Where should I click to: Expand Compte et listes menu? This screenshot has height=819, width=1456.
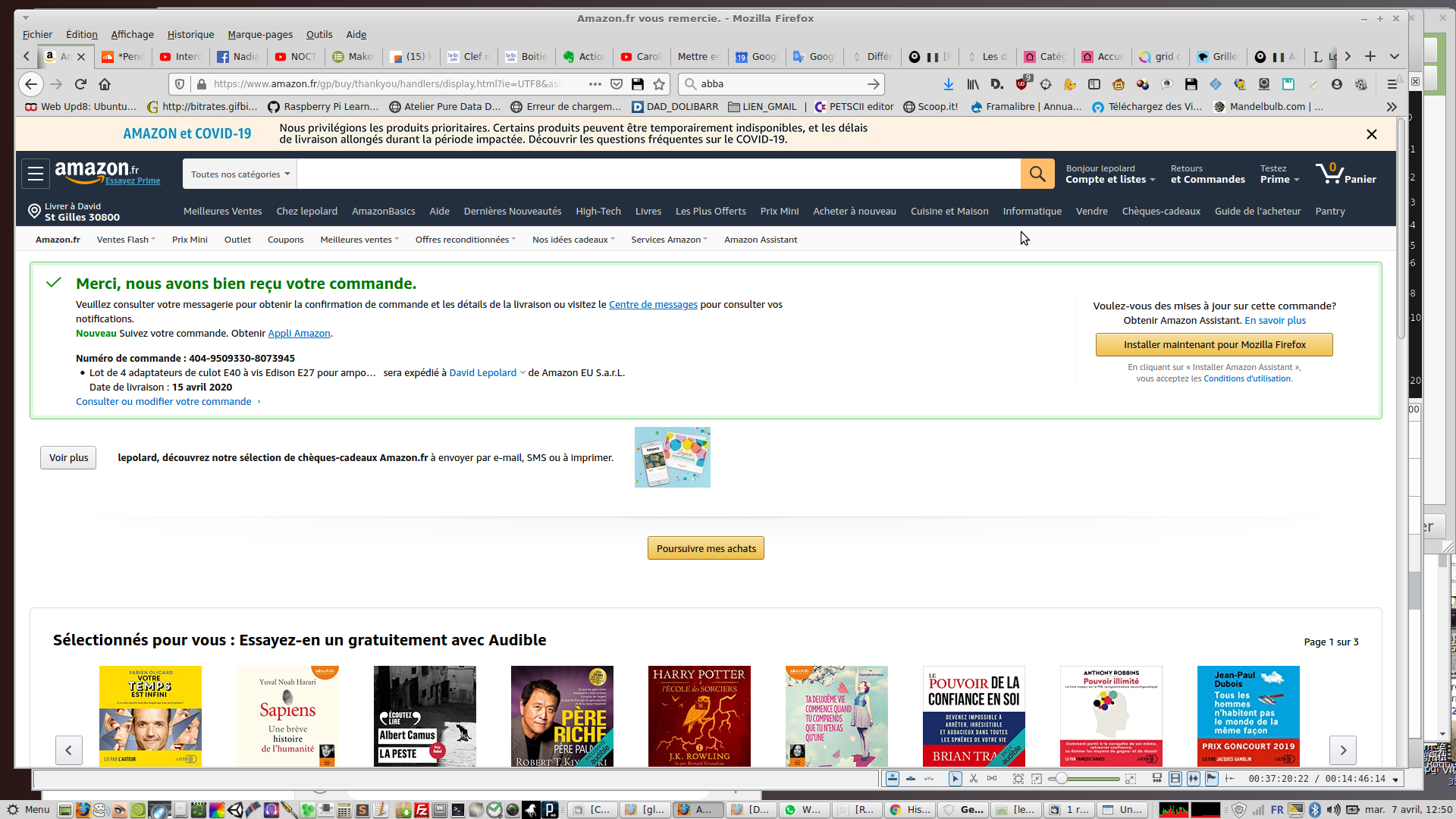coord(1109,180)
